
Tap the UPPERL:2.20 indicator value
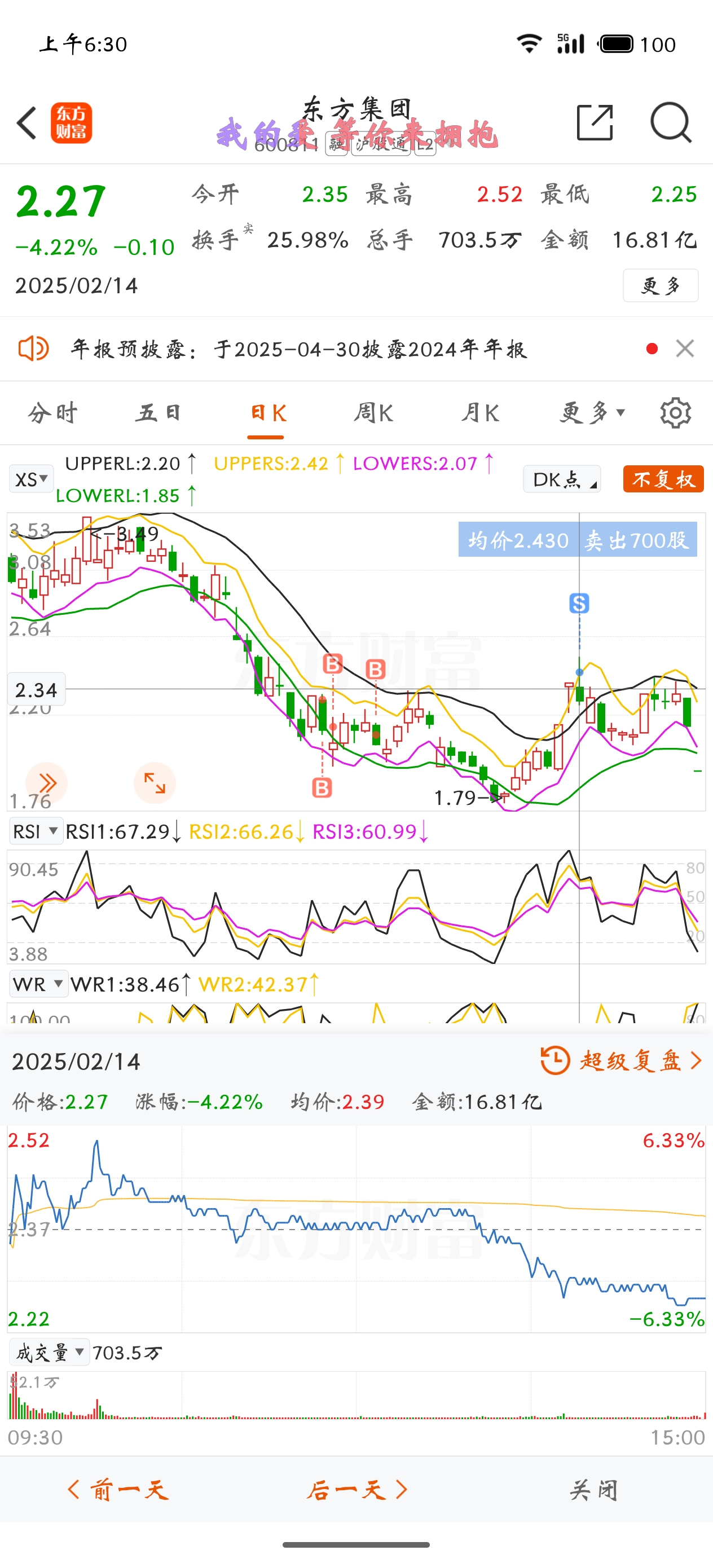pyautogui.click(x=130, y=464)
